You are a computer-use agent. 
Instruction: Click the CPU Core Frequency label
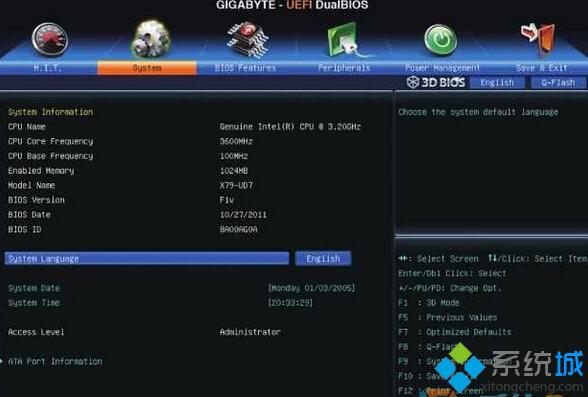click(x=50, y=141)
